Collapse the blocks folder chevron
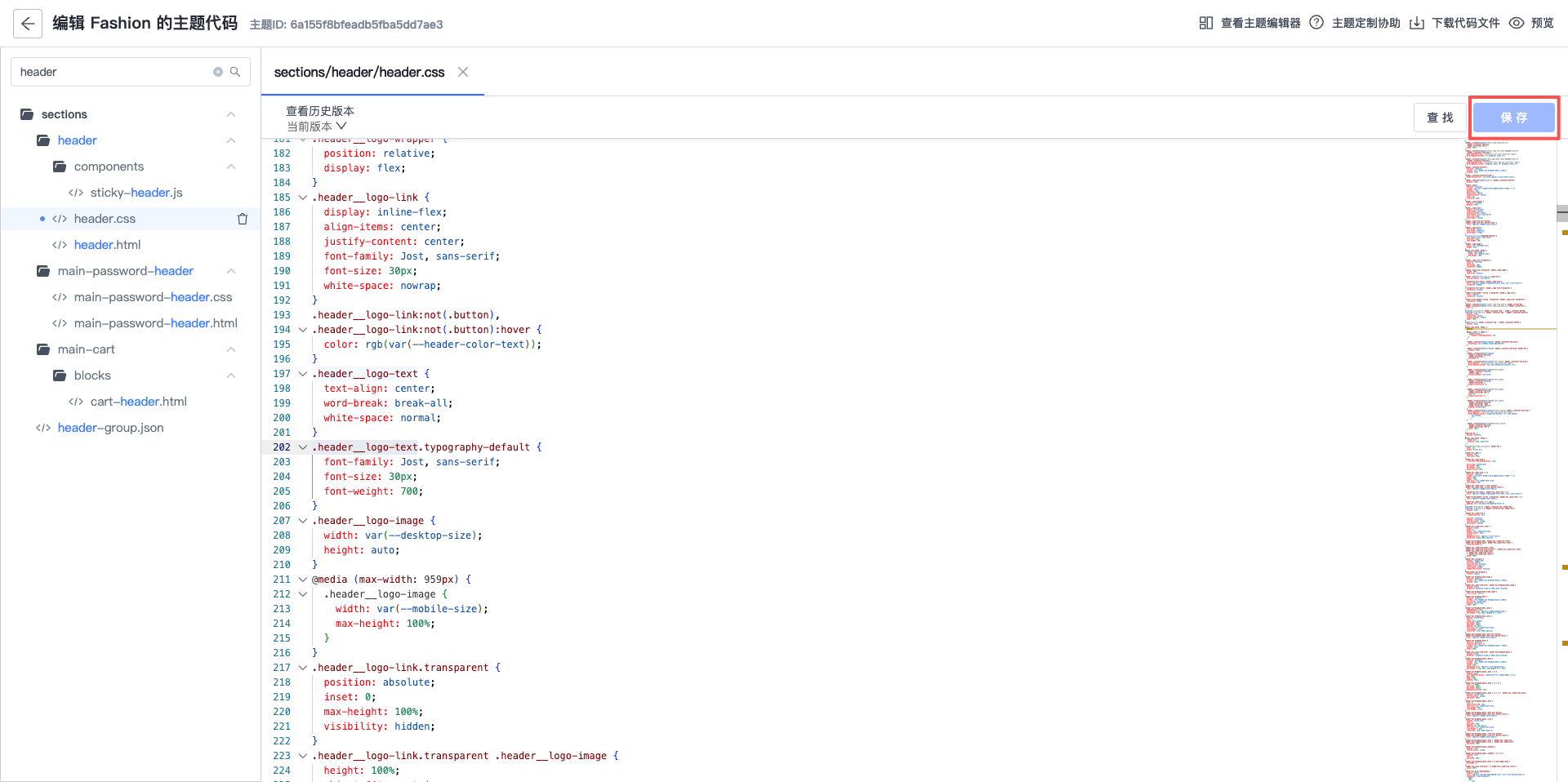The height and width of the screenshot is (782, 1568). point(231,375)
